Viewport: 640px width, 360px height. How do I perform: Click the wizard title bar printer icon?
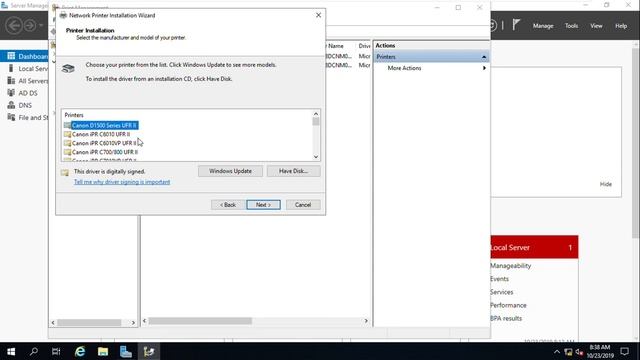click(x=63, y=16)
